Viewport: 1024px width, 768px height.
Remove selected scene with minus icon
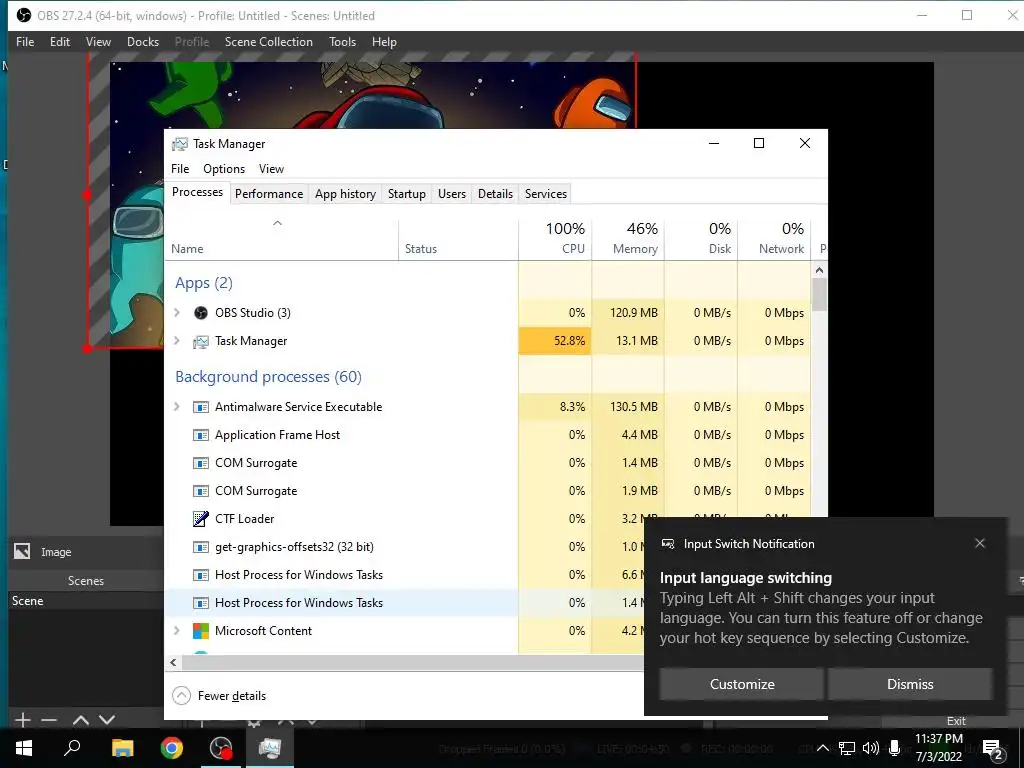point(49,720)
